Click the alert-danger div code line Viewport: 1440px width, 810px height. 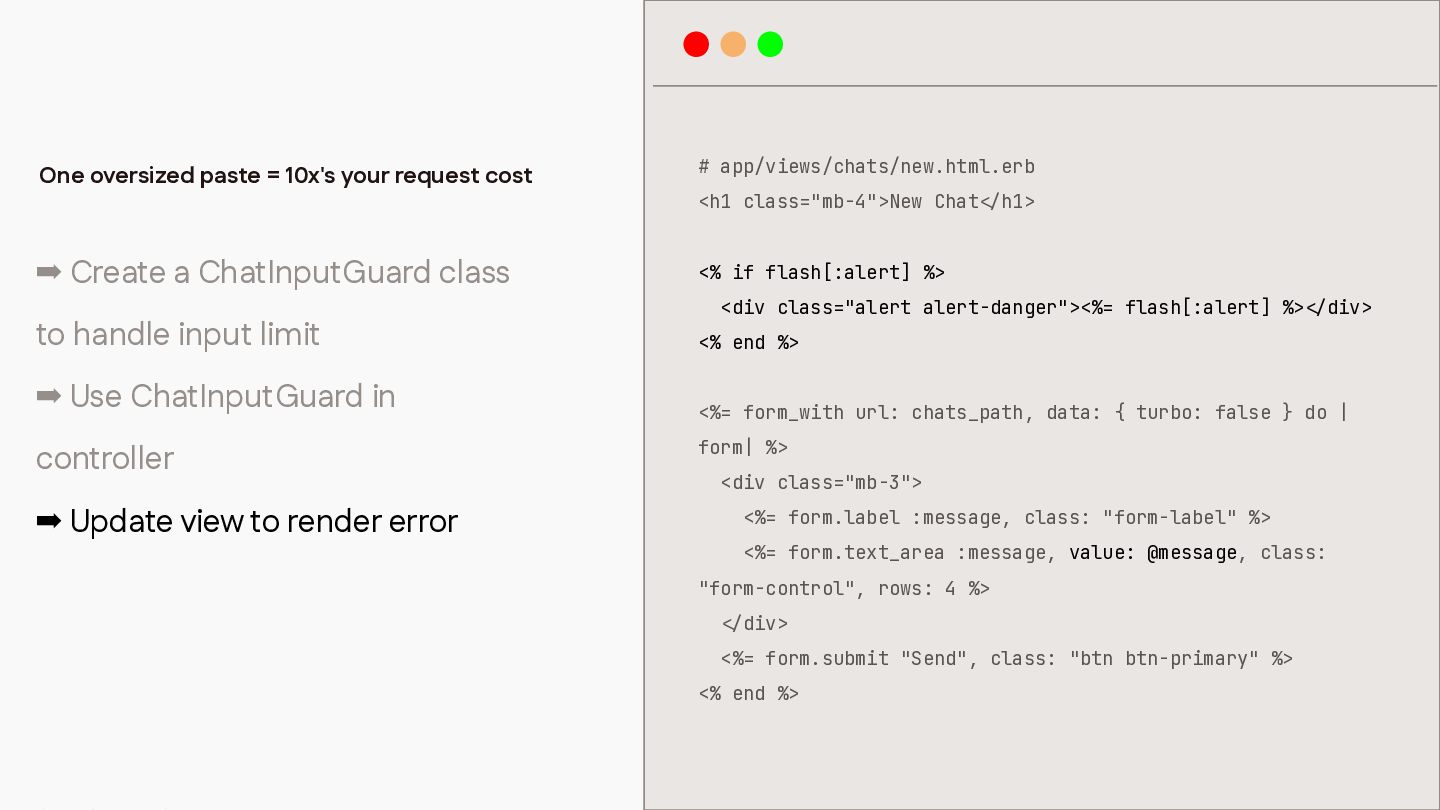1046,307
